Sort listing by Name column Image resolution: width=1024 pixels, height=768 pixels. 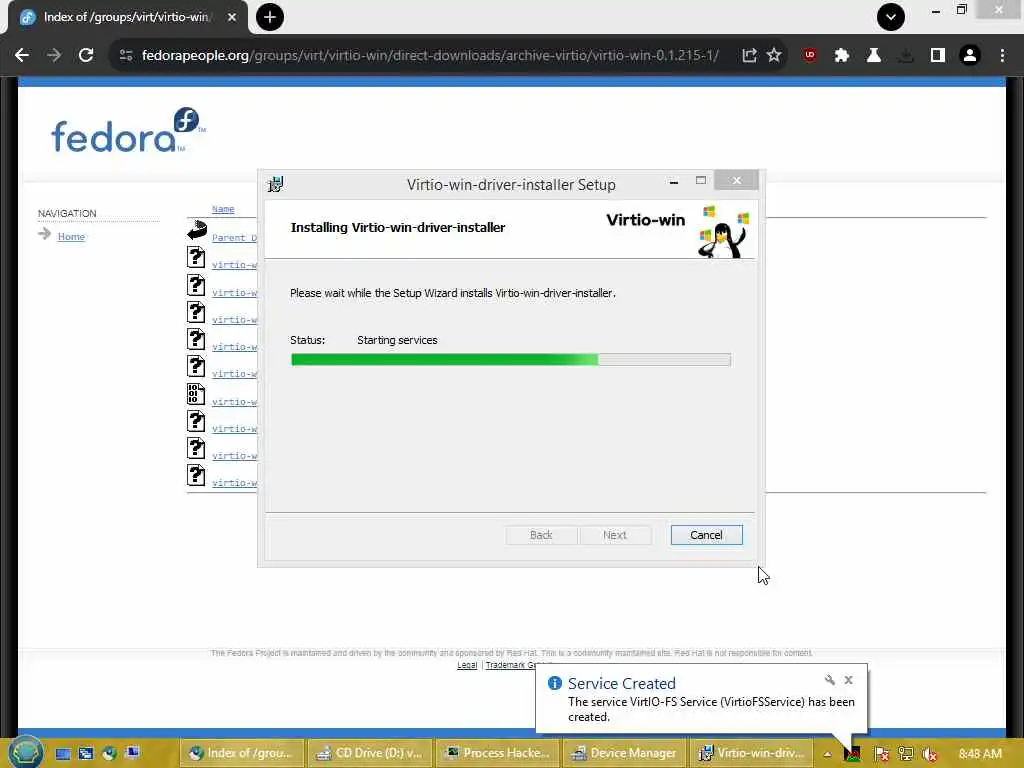223,209
